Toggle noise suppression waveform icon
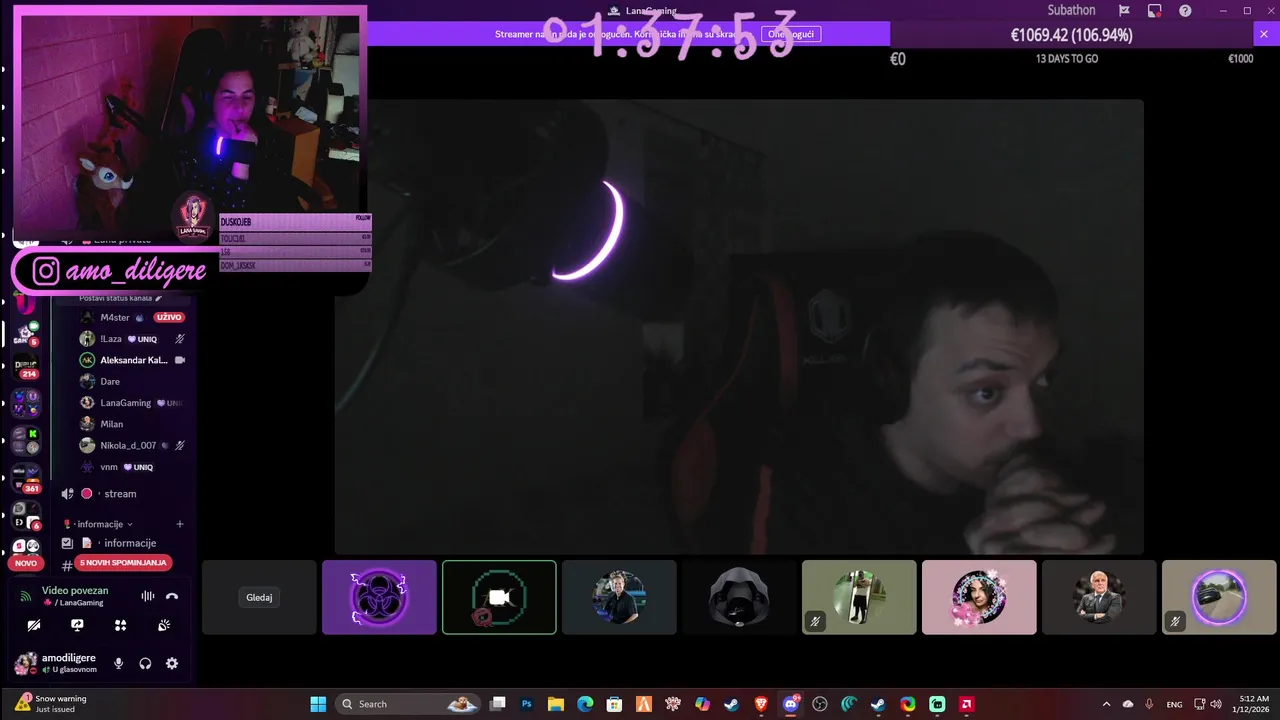The width and height of the screenshot is (1280, 720). pos(147,596)
